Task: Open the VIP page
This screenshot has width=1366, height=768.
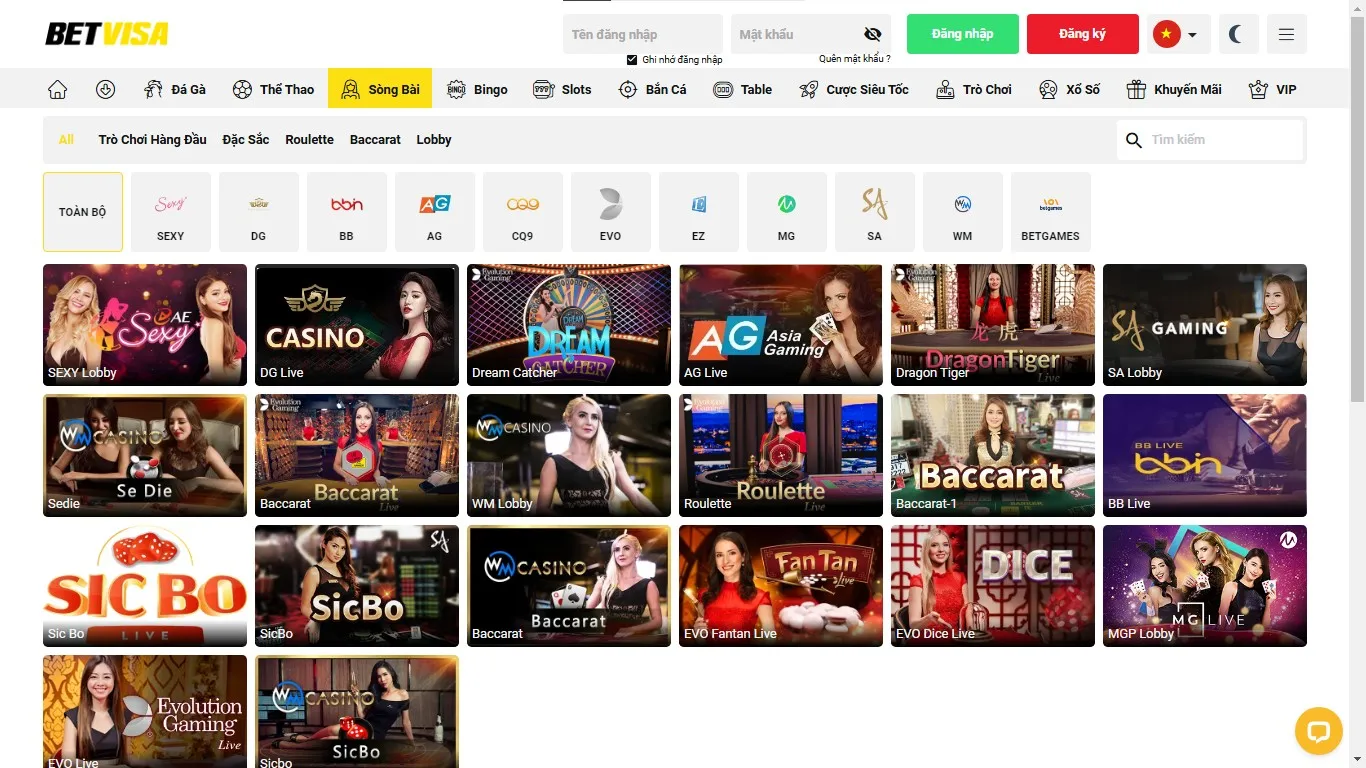Action: (1273, 89)
